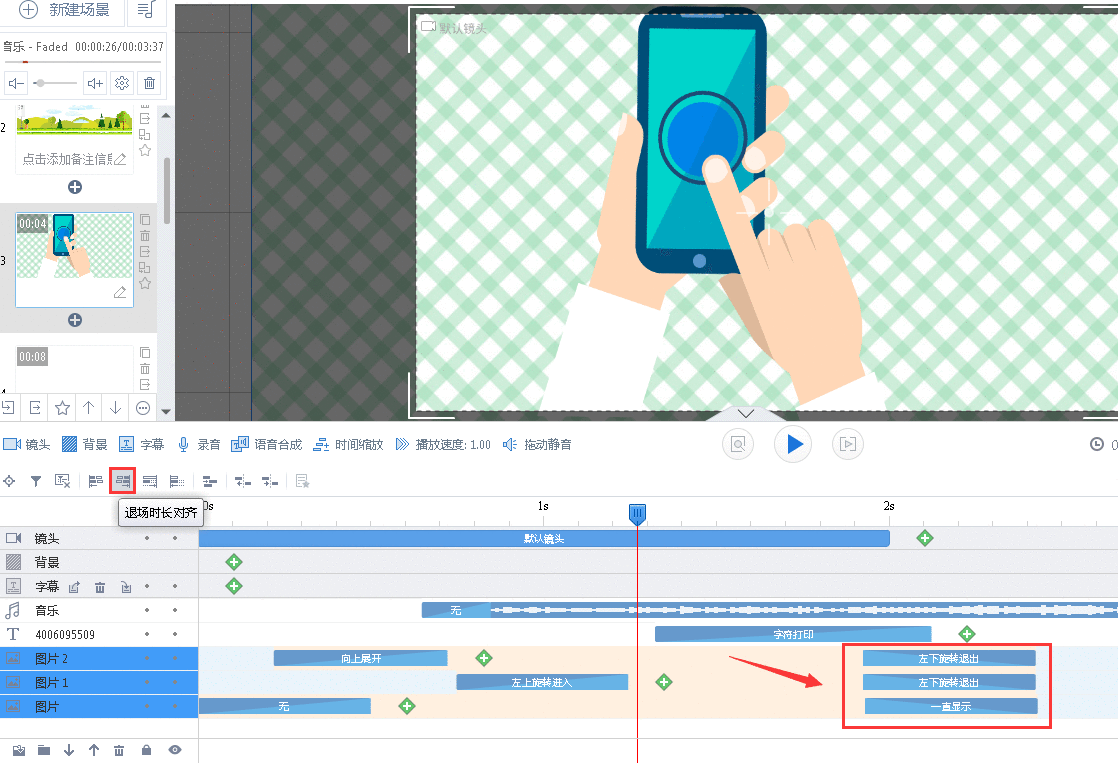This screenshot has width=1118, height=763.
Task: Collapse the canvas with the chevron below preview
Action: 745,413
